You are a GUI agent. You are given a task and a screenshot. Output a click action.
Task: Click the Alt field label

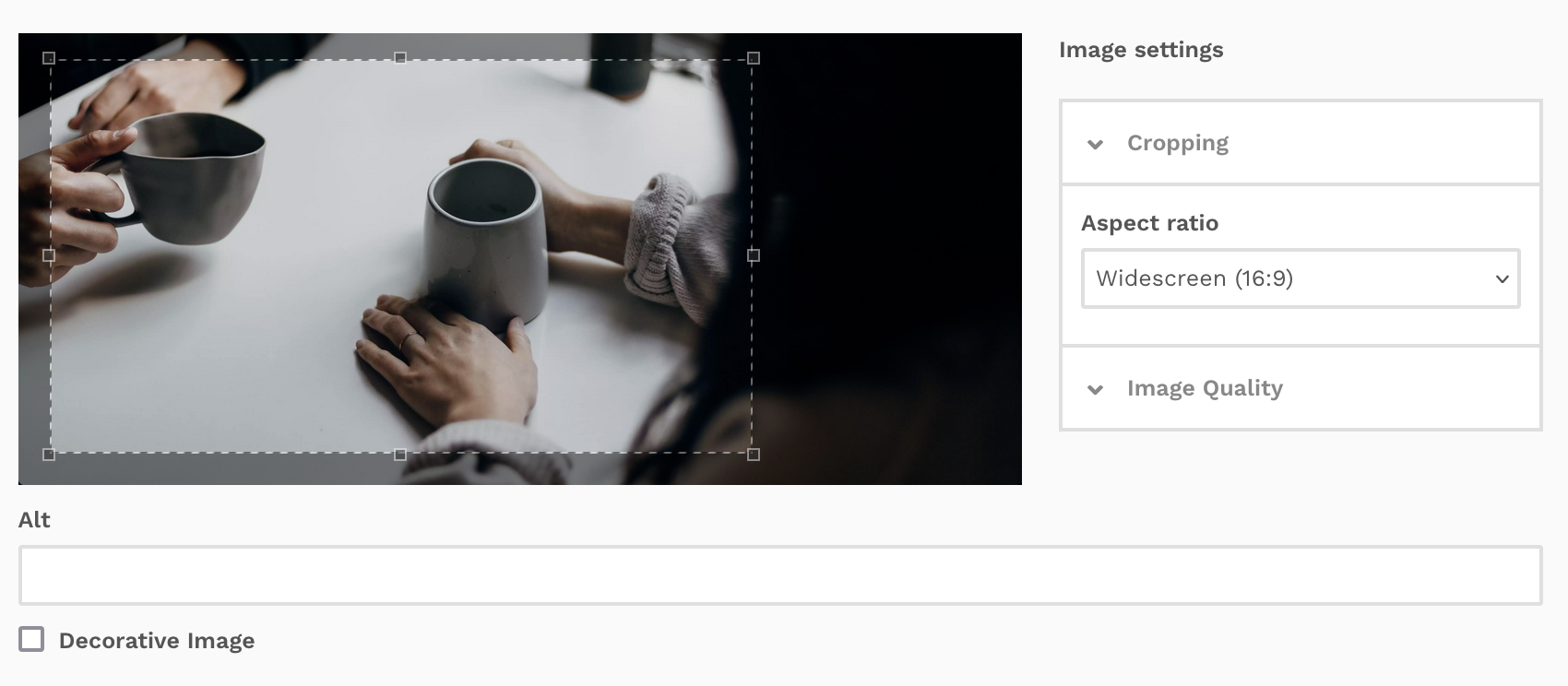[x=34, y=520]
